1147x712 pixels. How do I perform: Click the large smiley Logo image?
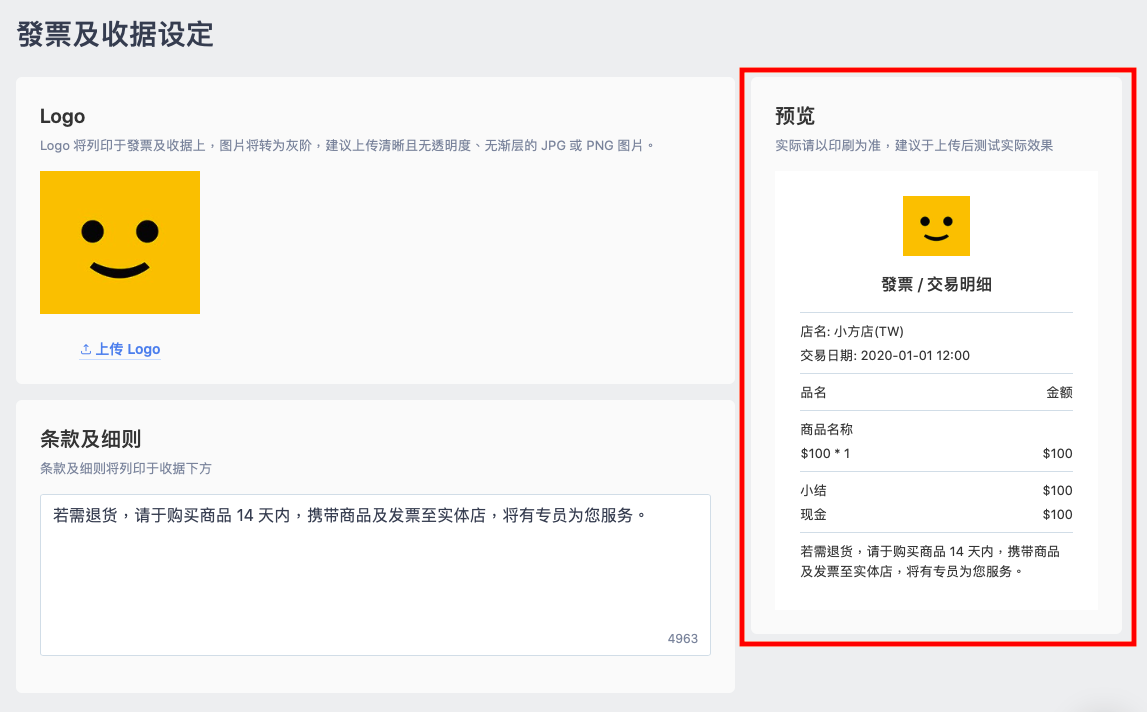pyautogui.click(x=120, y=242)
